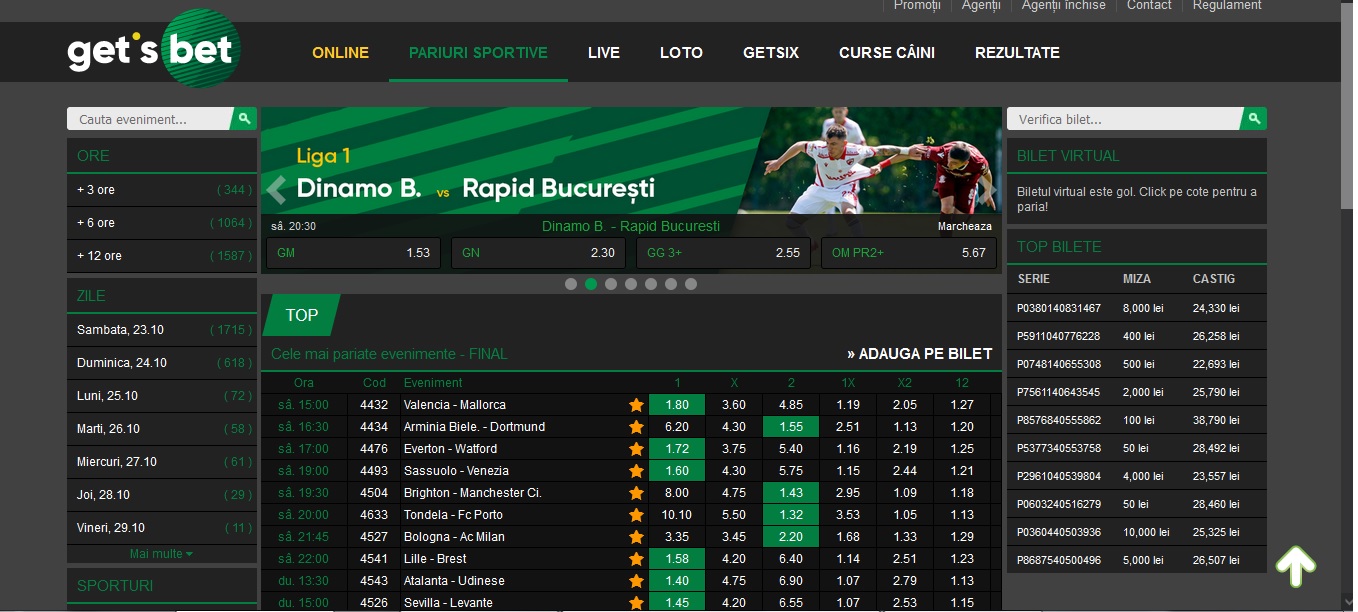Viewport: 1358px width, 612px height.
Task: Click Marcheaza on the Dinamo banner
Action: pos(965,226)
